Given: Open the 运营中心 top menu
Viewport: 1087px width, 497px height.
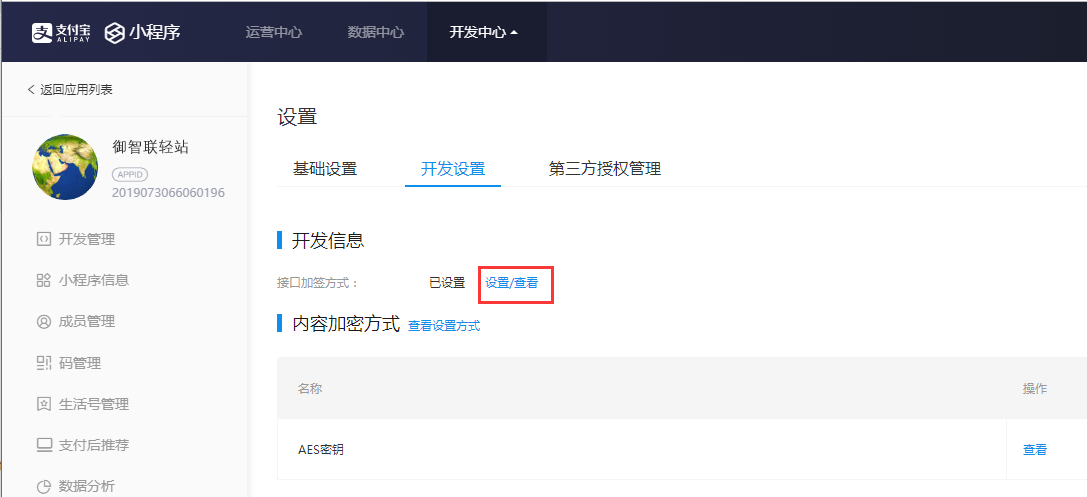Looking at the screenshot, I should 274,32.
